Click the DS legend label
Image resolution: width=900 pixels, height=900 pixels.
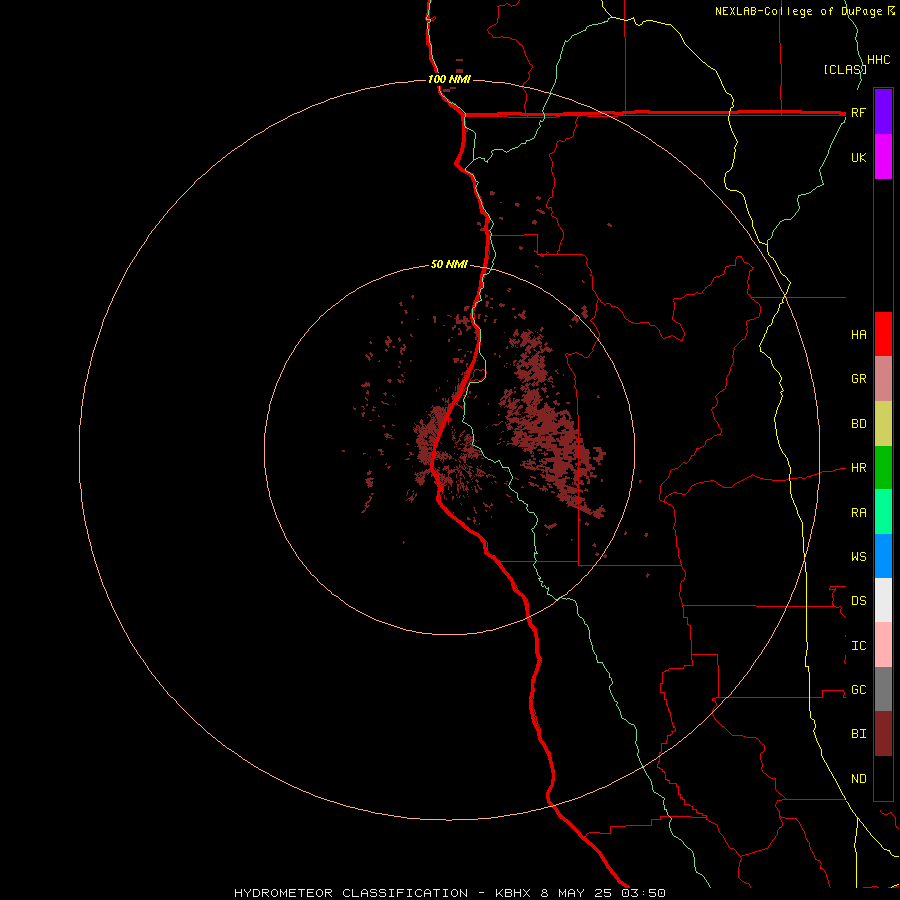click(859, 600)
